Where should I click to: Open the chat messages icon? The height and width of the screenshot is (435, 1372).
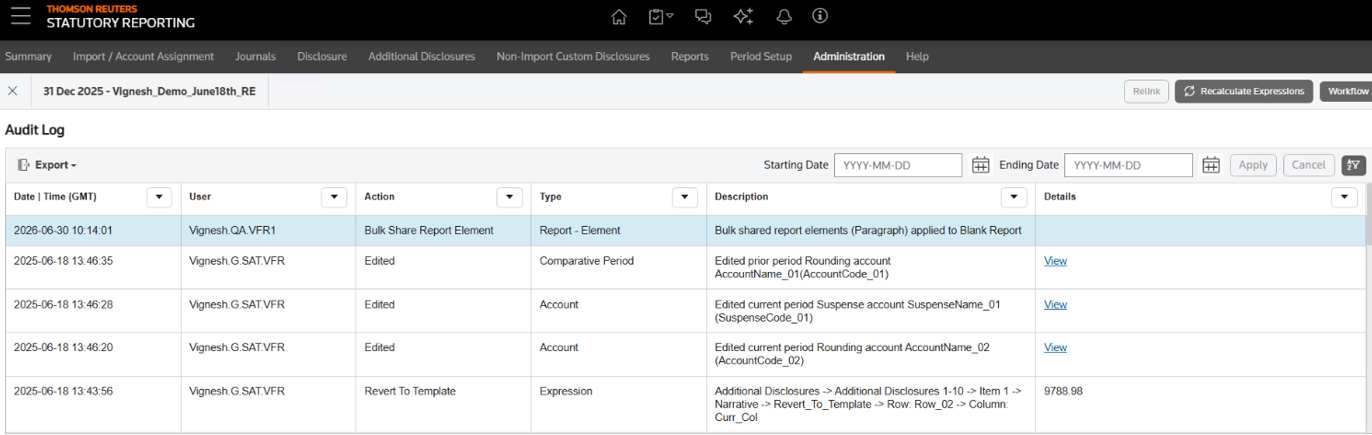point(703,17)
